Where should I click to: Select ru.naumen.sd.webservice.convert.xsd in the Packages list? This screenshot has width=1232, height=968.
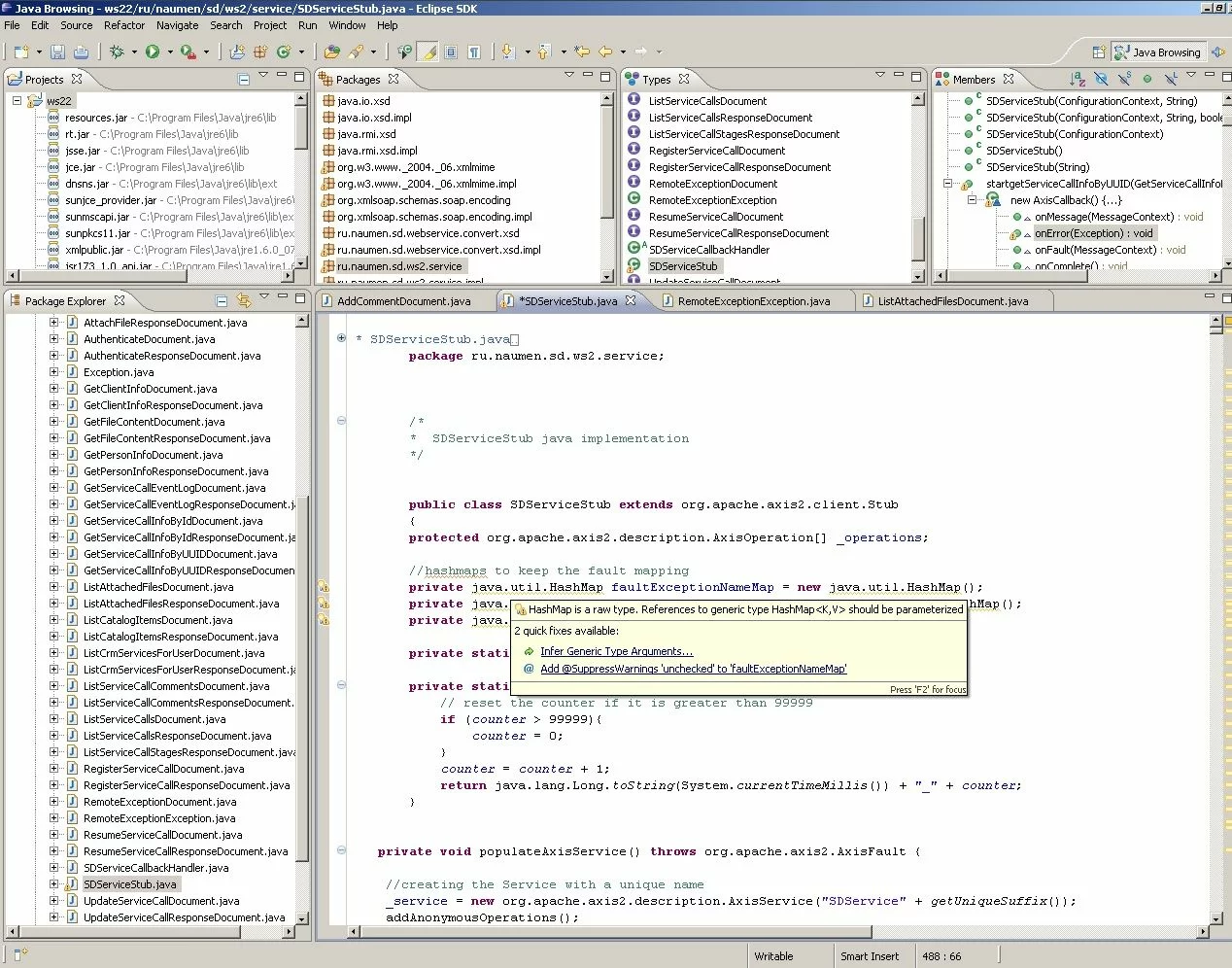[428, 233]
